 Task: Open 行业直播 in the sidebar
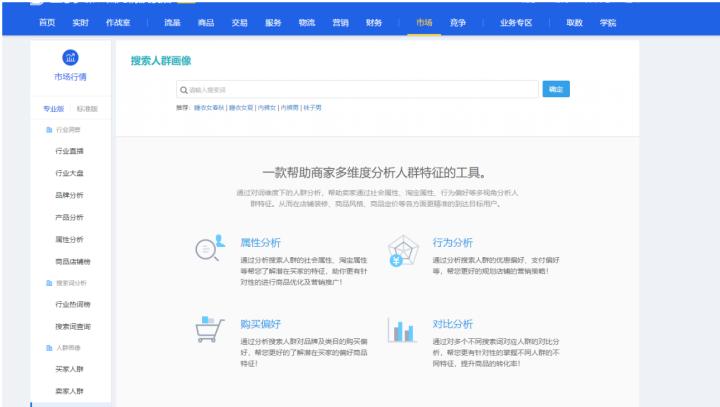tap(69, 151)
